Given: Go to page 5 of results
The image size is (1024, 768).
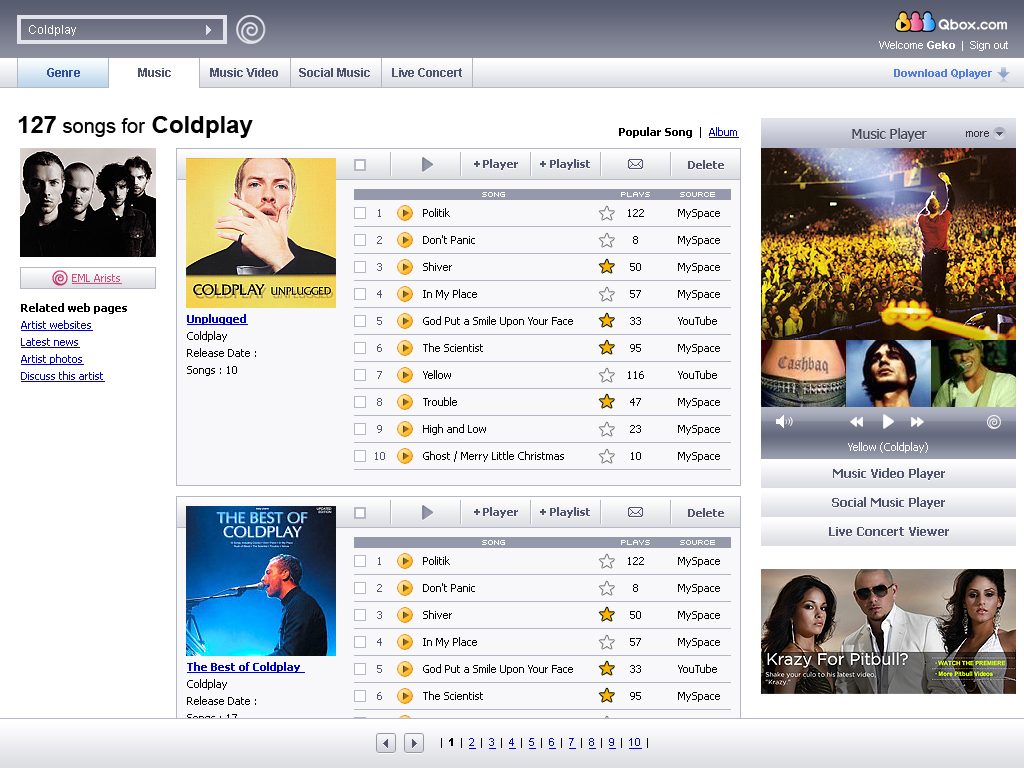Looking at the screenshot, I should pyautogui.click(x=532, y=743).
